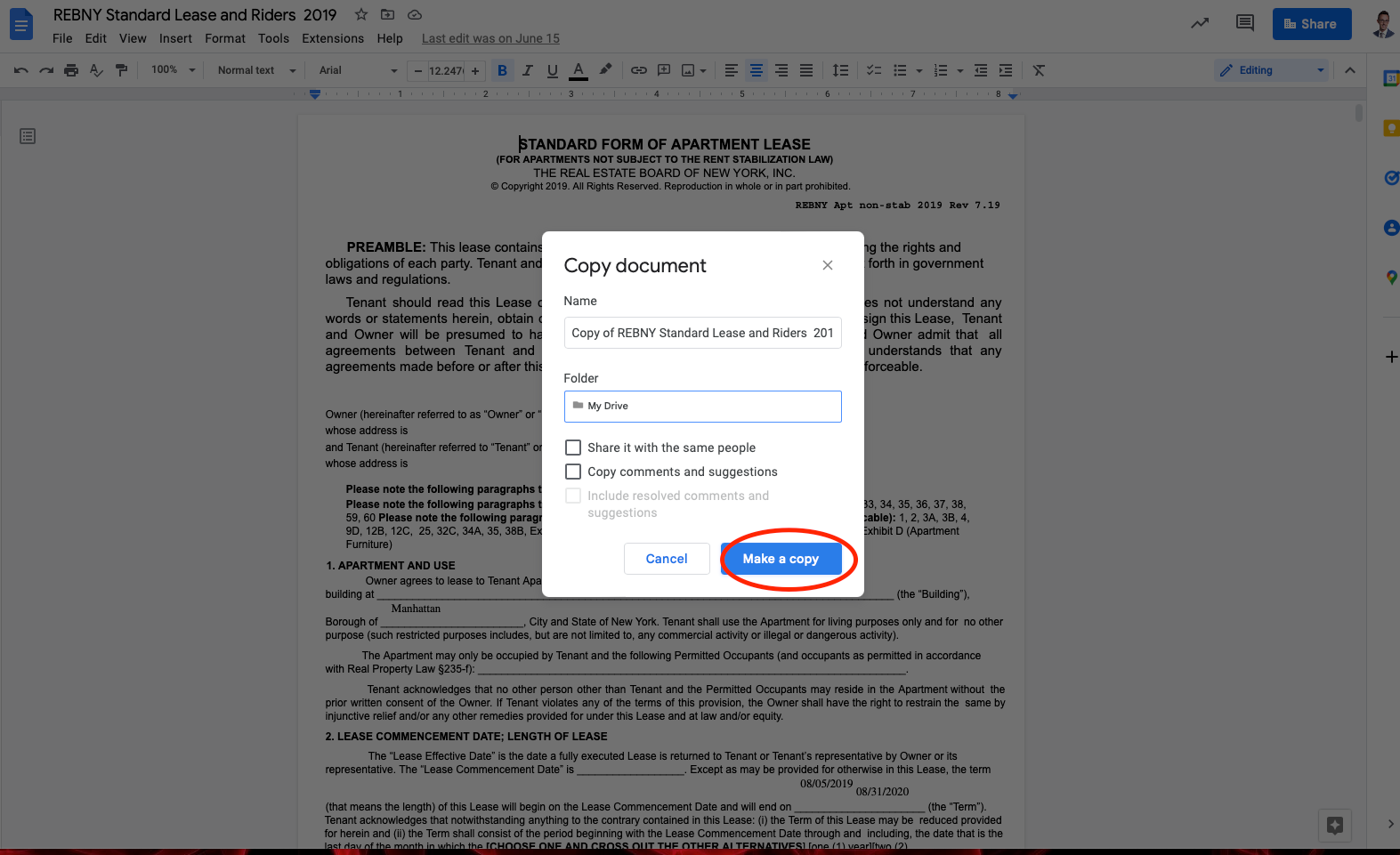Click the font size field
Viewport: 1400px width, 855px height.
click(446, 70)
